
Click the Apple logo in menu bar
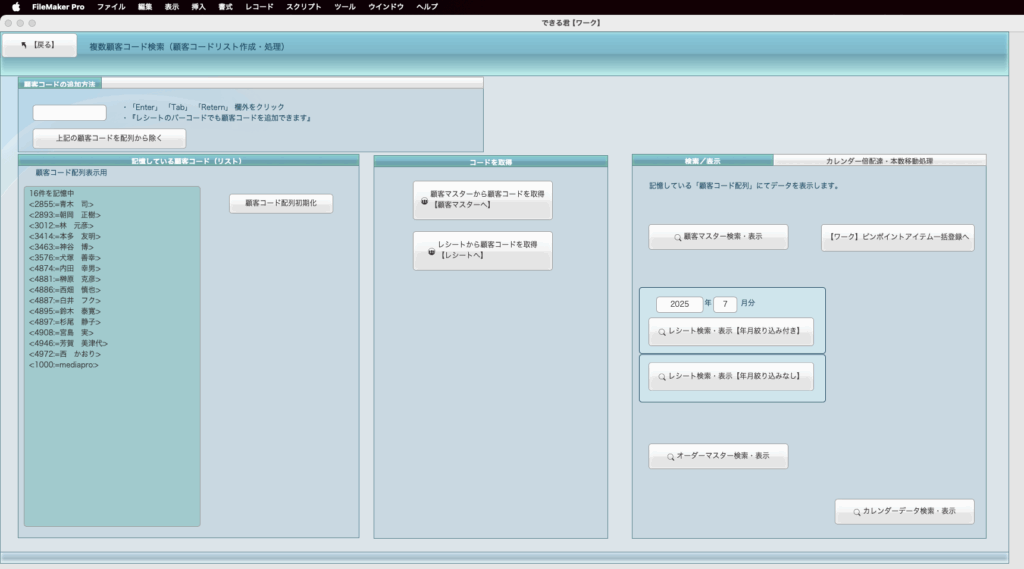point(15,7)
